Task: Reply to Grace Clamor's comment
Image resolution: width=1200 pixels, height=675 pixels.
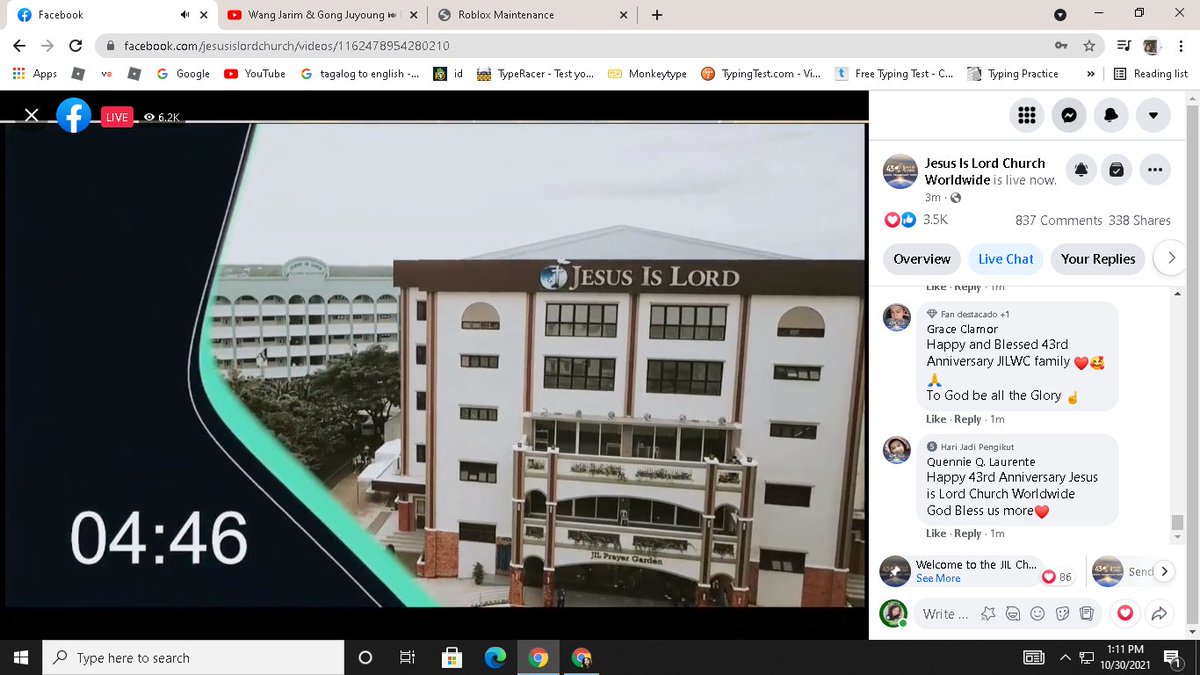Action: pos(967,419)
